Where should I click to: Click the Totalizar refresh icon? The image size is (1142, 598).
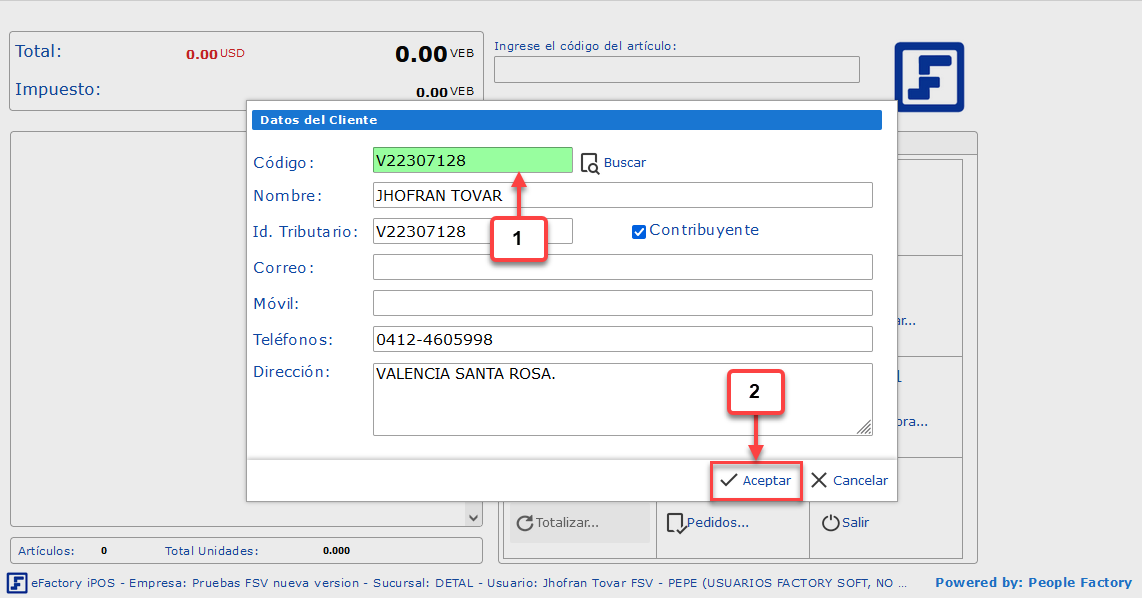point(524,523)
